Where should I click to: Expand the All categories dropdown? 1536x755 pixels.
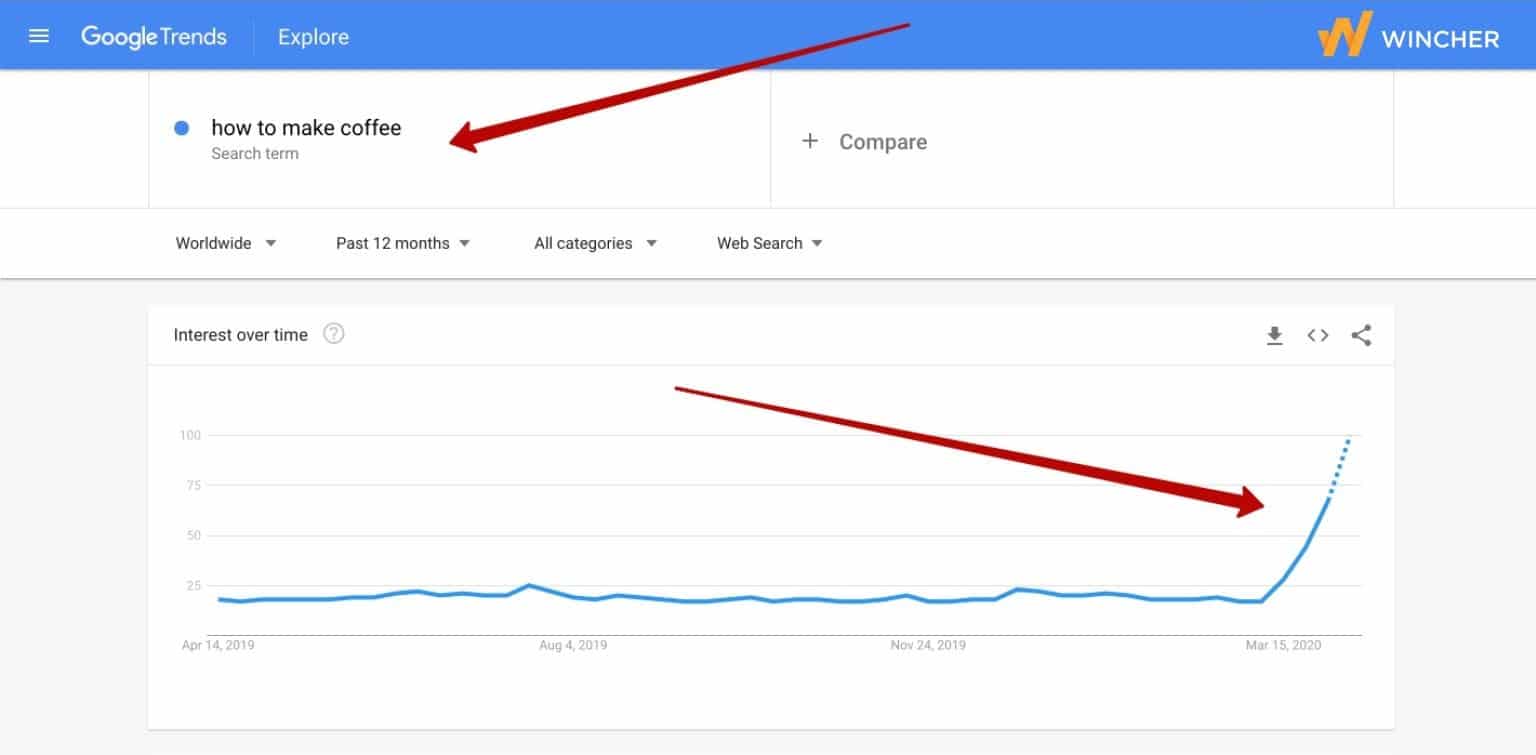[595, 243]
